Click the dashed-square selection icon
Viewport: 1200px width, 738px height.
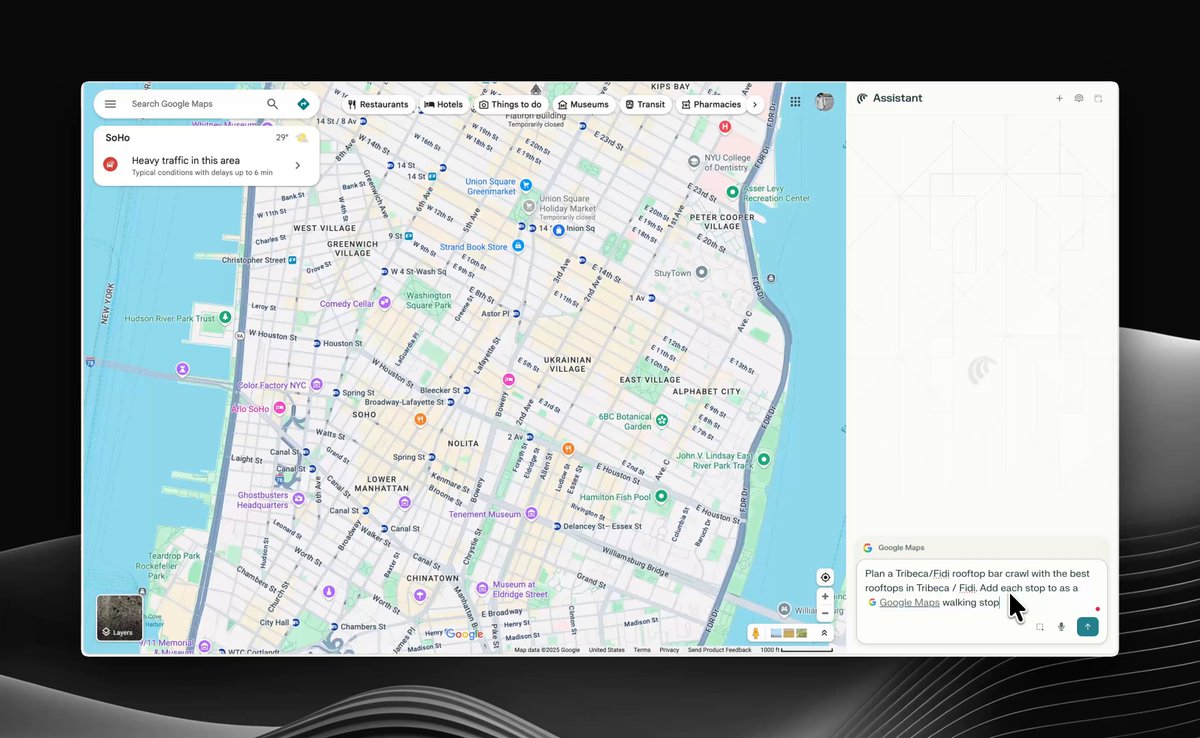1040,627
